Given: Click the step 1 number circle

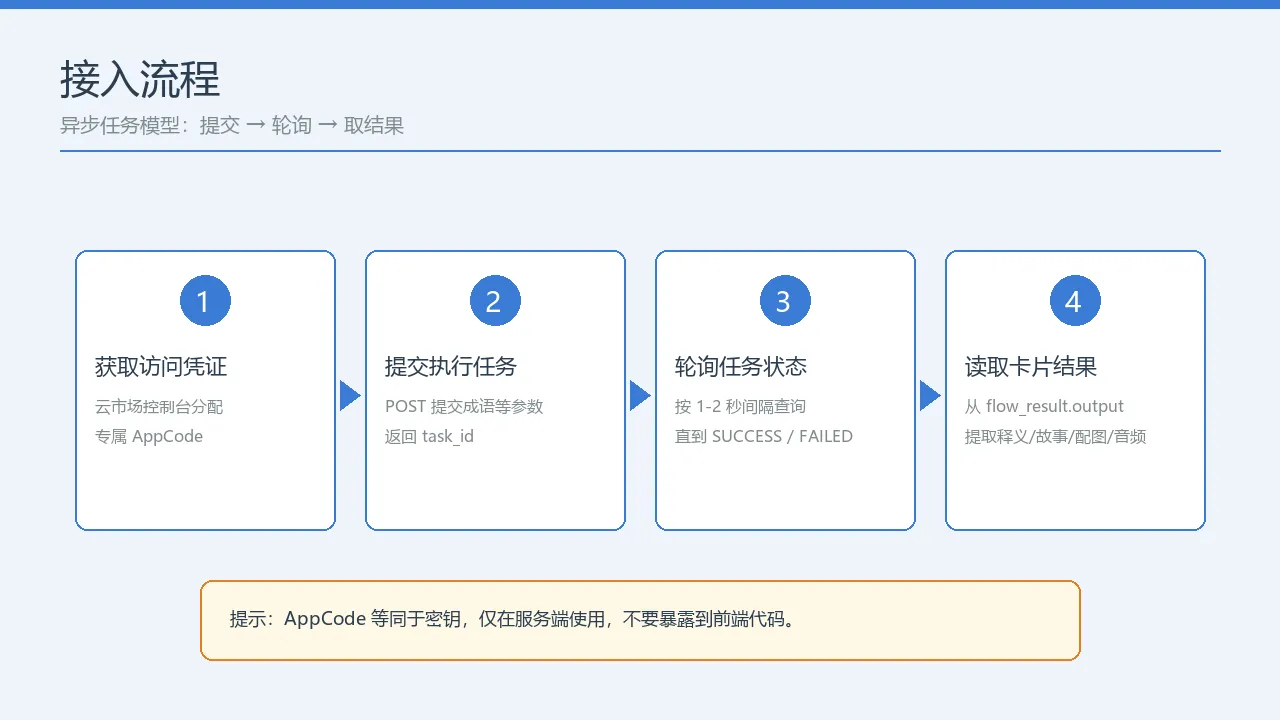Looking at the screenshot, I should coord(205,301).
